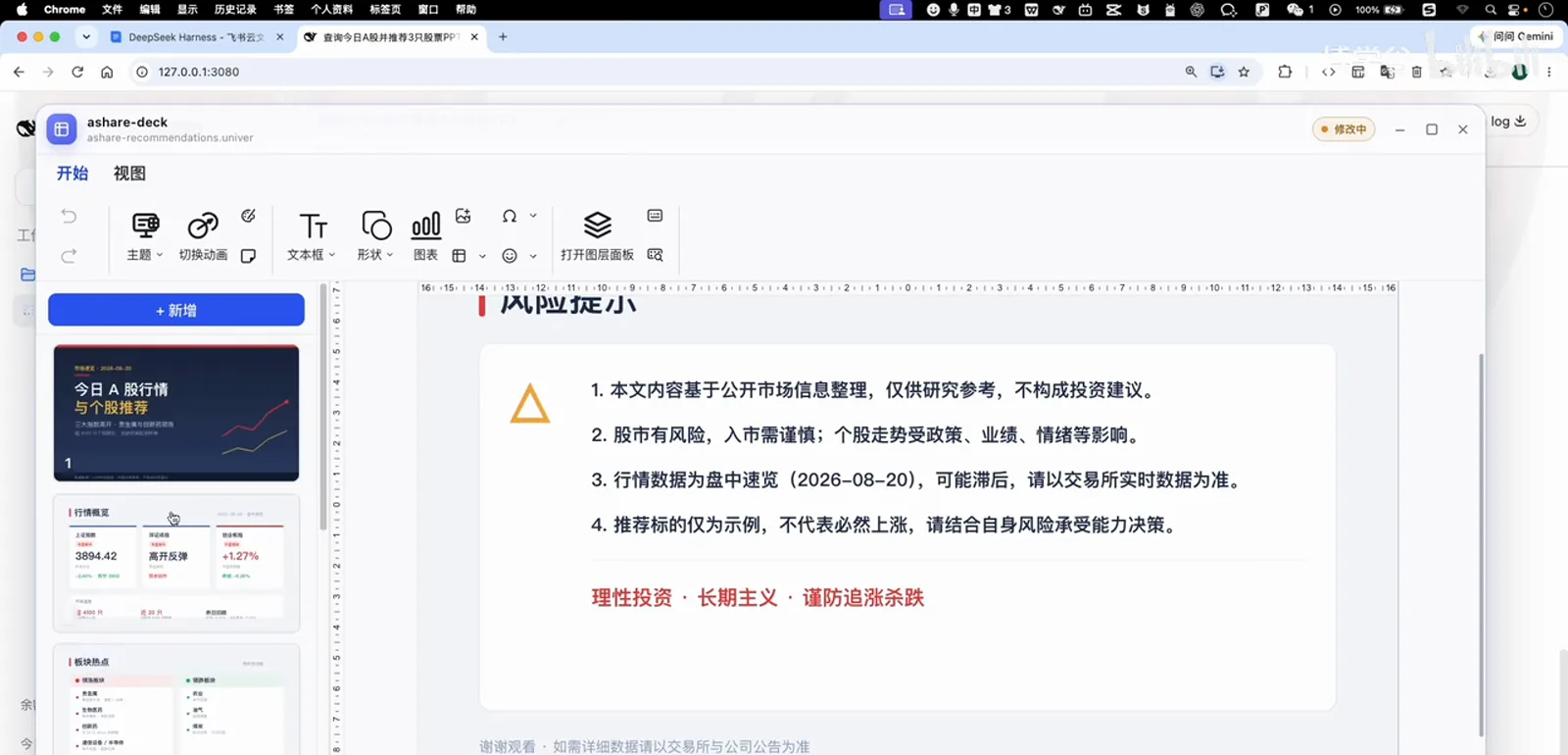Open Chrome tab search dropdown chevron

tap(86, 37)
